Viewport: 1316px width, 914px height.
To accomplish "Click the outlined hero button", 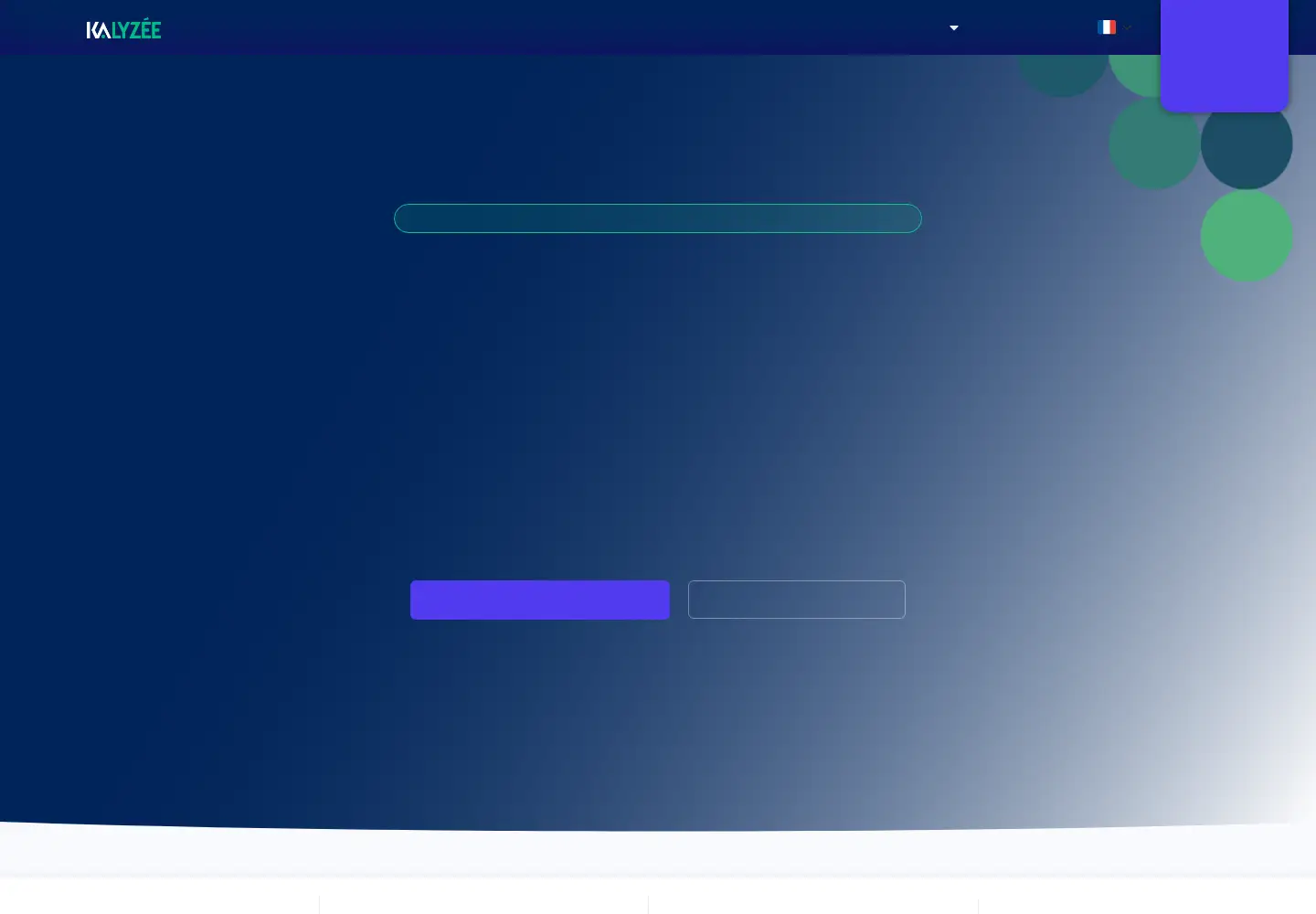I will coord(797,600).
